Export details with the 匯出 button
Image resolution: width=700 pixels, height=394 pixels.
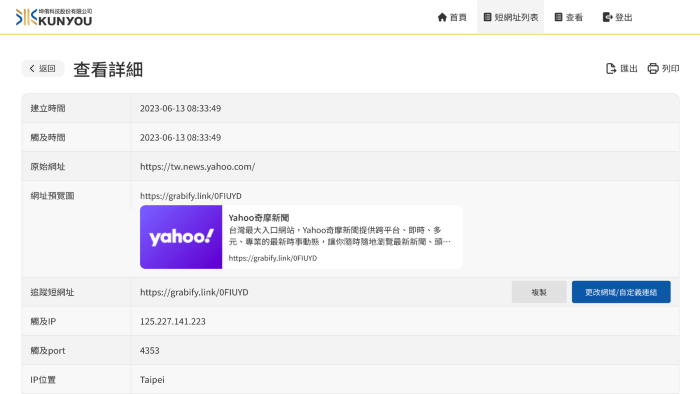pos(621,68)
